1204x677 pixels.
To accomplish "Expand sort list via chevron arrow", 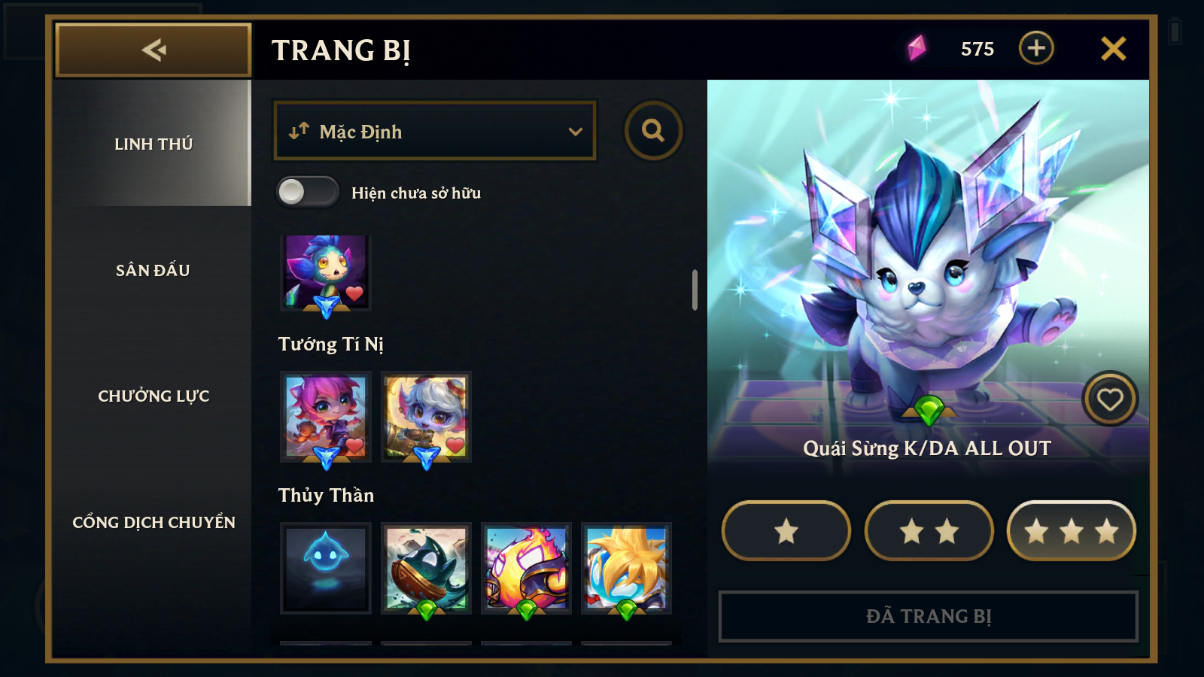I will click(575, 132).
